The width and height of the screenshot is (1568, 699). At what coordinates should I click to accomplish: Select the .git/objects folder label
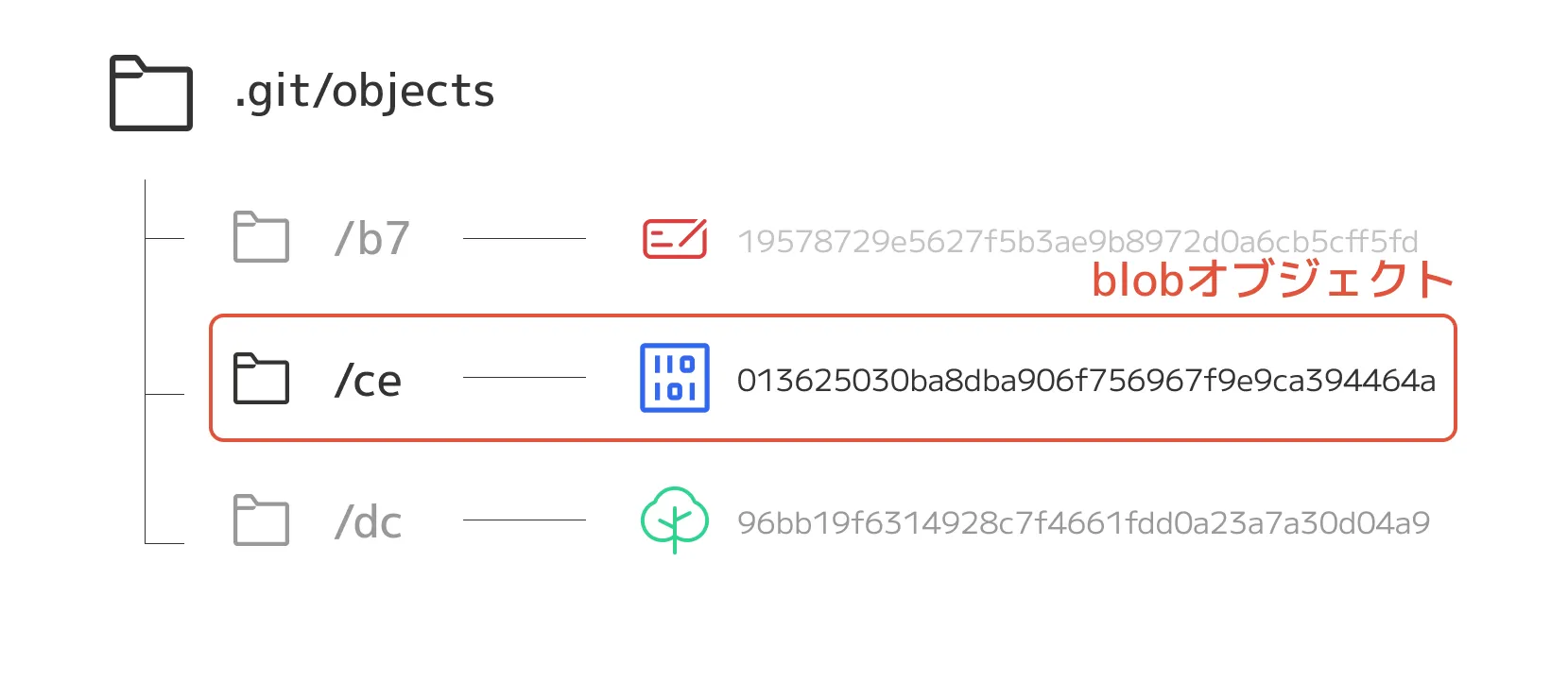[365, 92]
